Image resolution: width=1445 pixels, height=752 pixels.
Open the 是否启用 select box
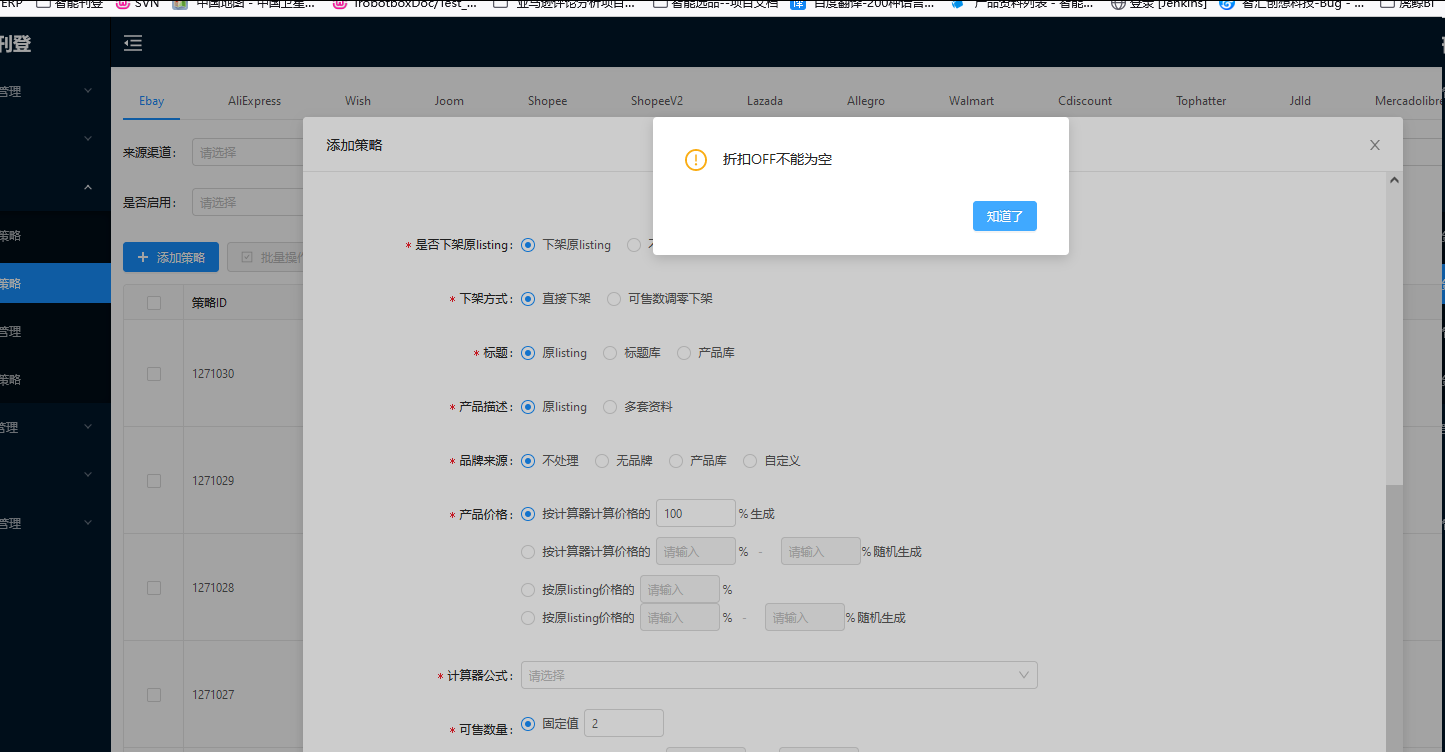247,202
